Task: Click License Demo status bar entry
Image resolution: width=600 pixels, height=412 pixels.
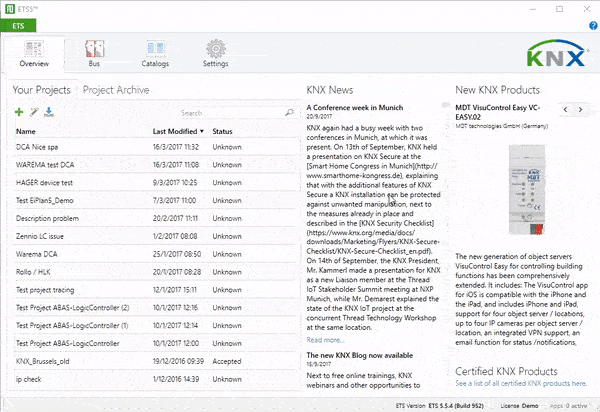Action: click(x=519, y=405)
